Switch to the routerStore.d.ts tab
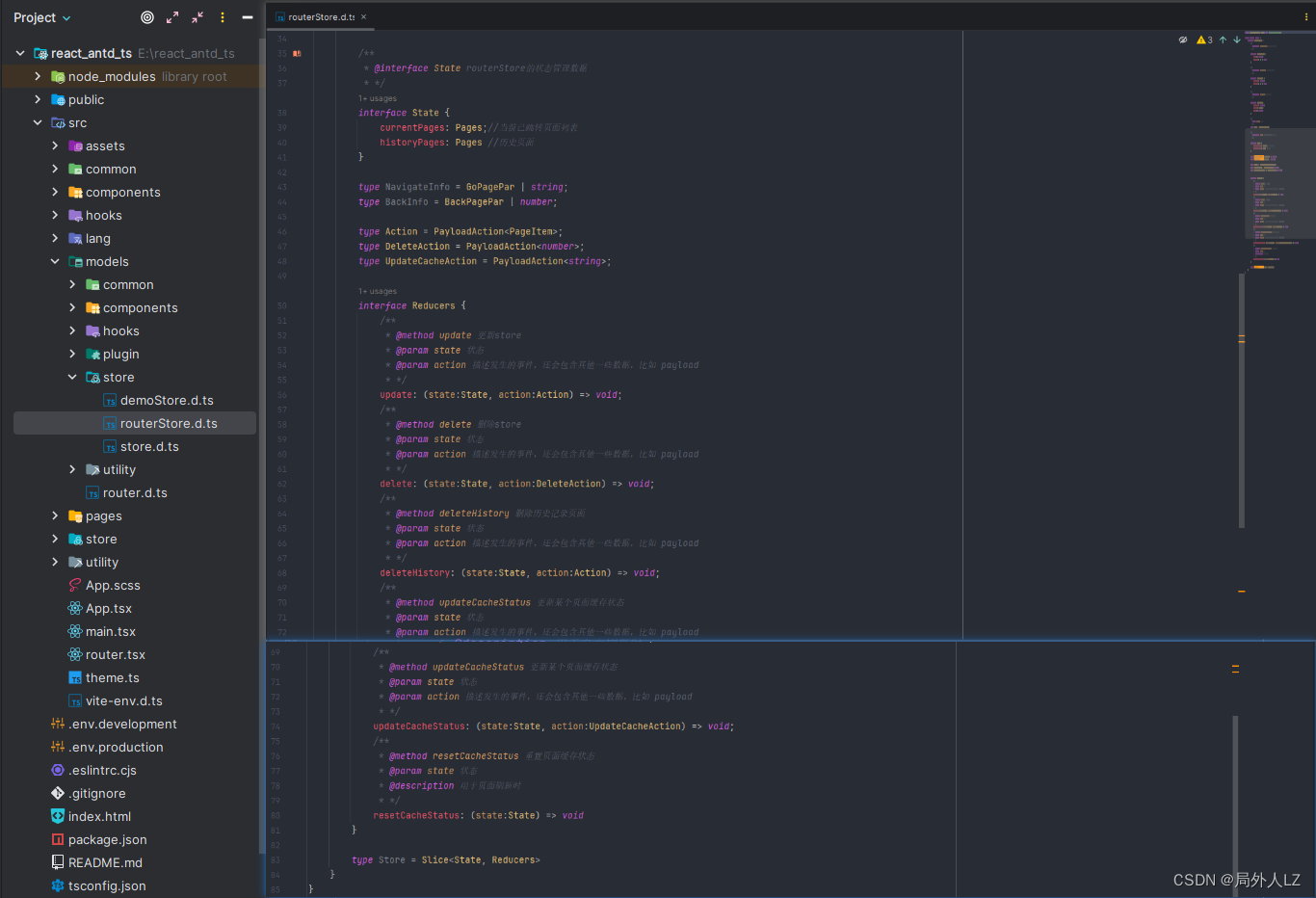The image size is (1316, 898). (321, 17)
